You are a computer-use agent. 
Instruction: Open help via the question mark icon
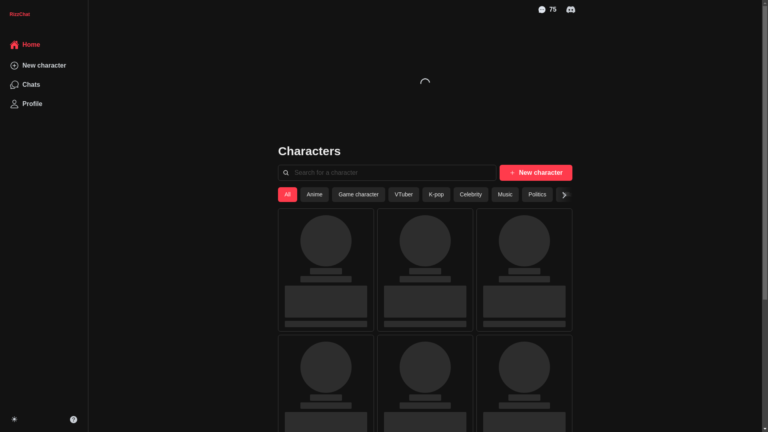(x=73, y=419)
